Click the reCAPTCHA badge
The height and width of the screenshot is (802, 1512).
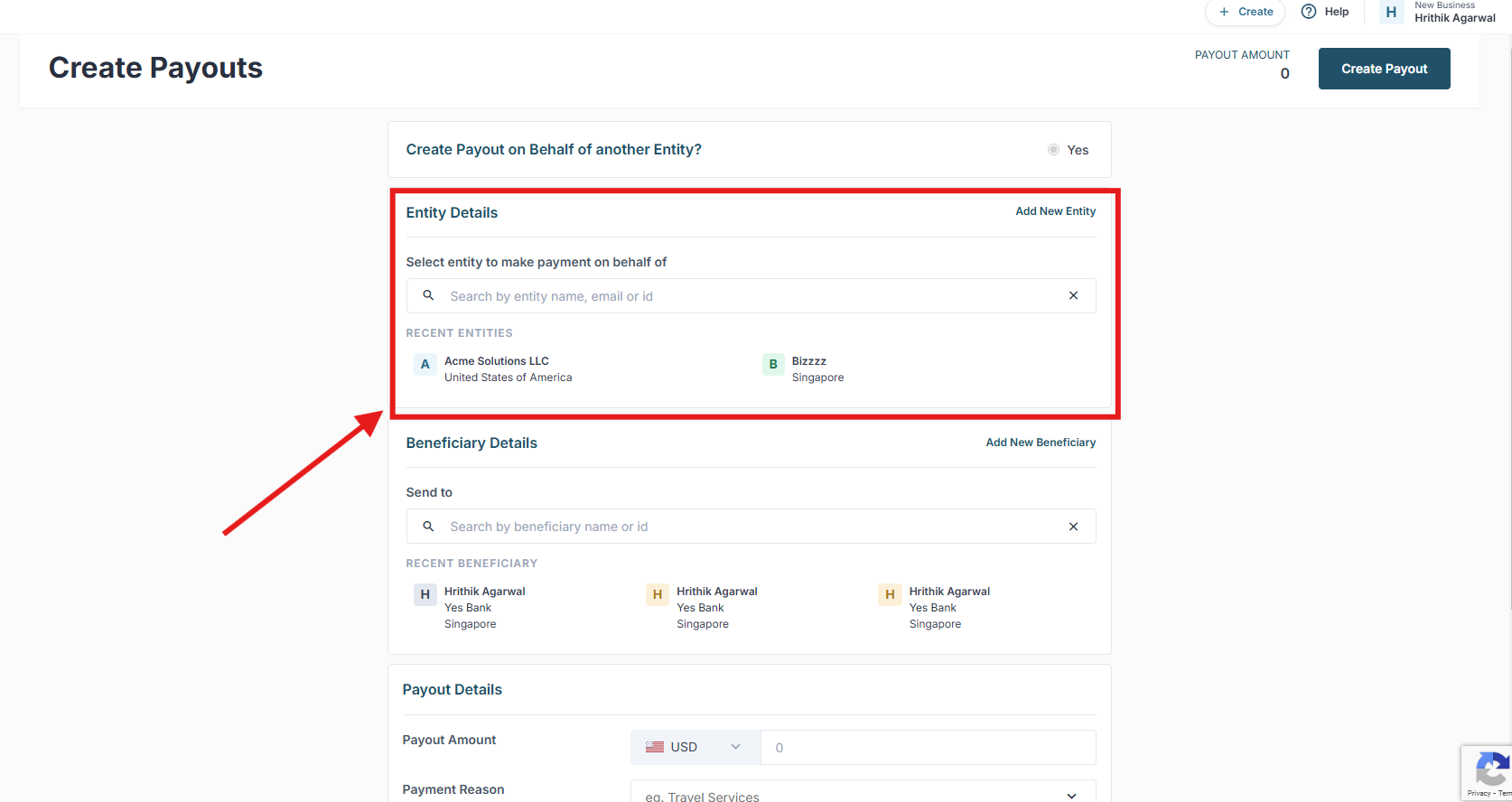coord(1487,774)
